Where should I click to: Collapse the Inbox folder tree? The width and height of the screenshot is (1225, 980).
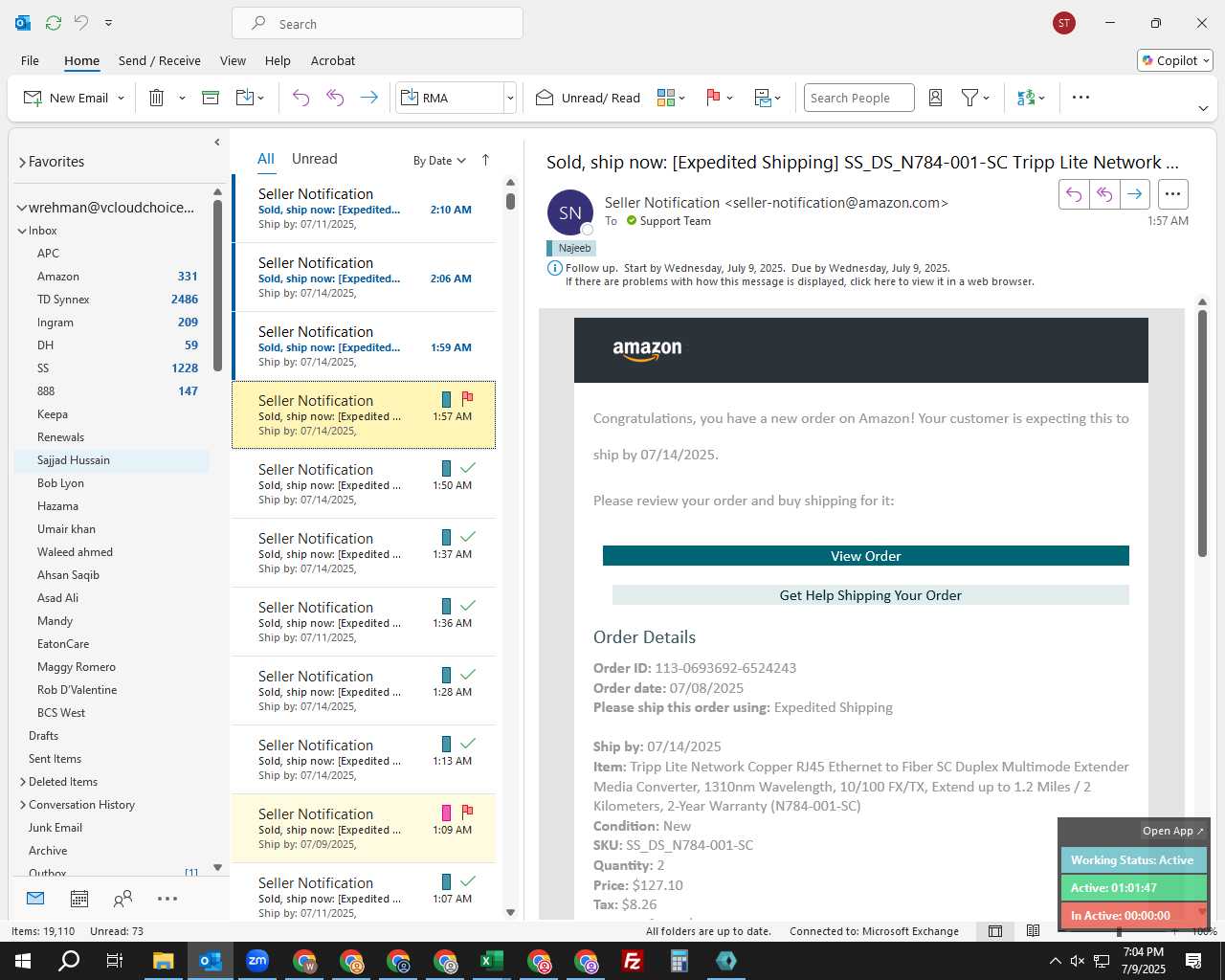coord(22,231)
